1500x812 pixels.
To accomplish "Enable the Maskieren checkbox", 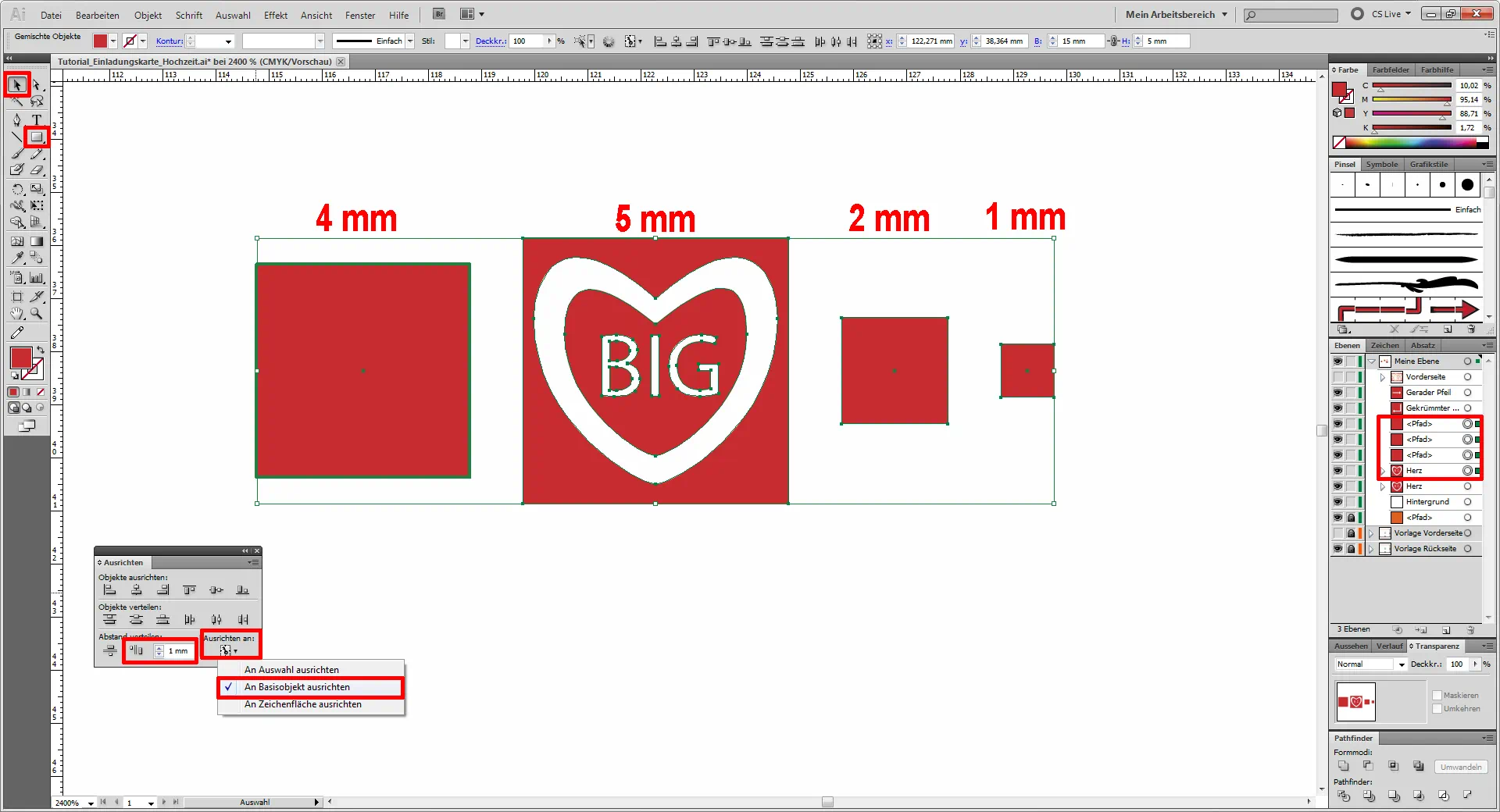I will point(1437,695).
